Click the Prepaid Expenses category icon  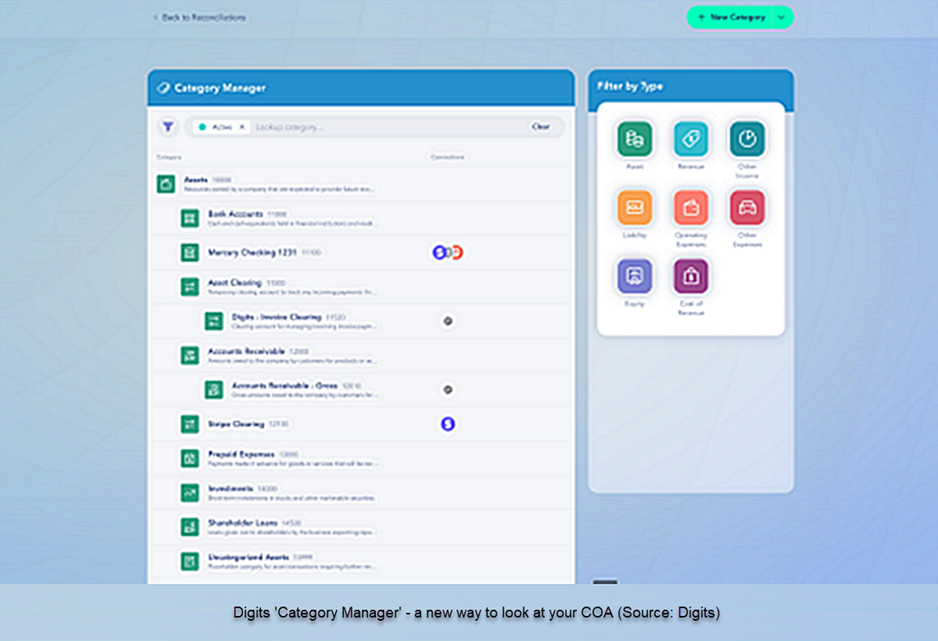[190, 459]
